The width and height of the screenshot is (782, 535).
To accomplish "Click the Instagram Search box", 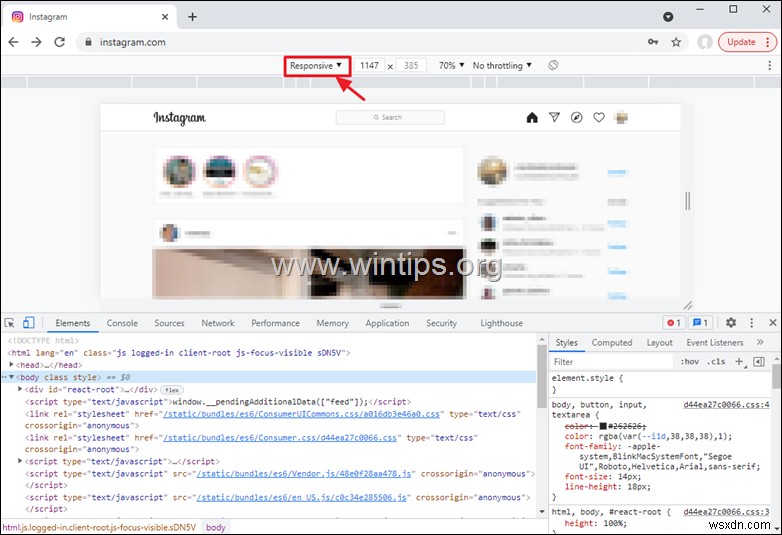I will (390, 118).
